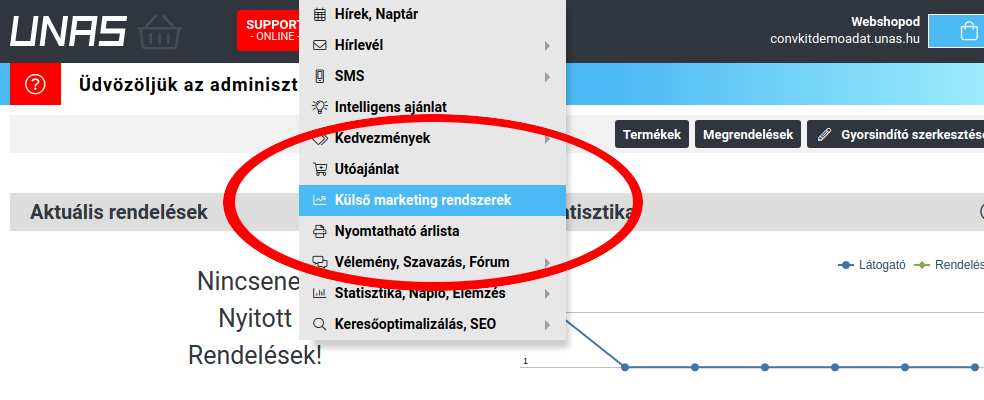Open Hírek, Naptár menu item
984x400 pixels.
pos(432,14)
